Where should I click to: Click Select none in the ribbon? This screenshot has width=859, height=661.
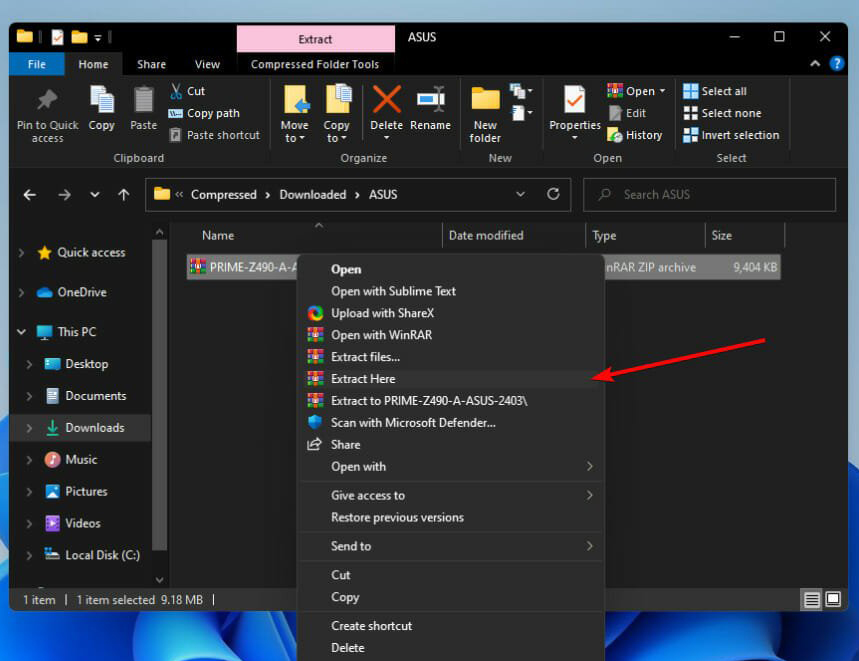click(x=722, y=113)
